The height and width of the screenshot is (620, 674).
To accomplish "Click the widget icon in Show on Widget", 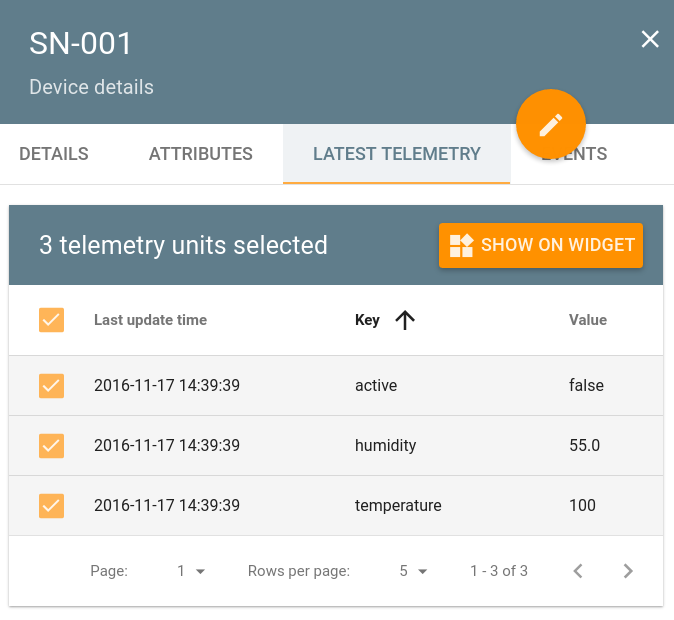I will tap(461, 245).
